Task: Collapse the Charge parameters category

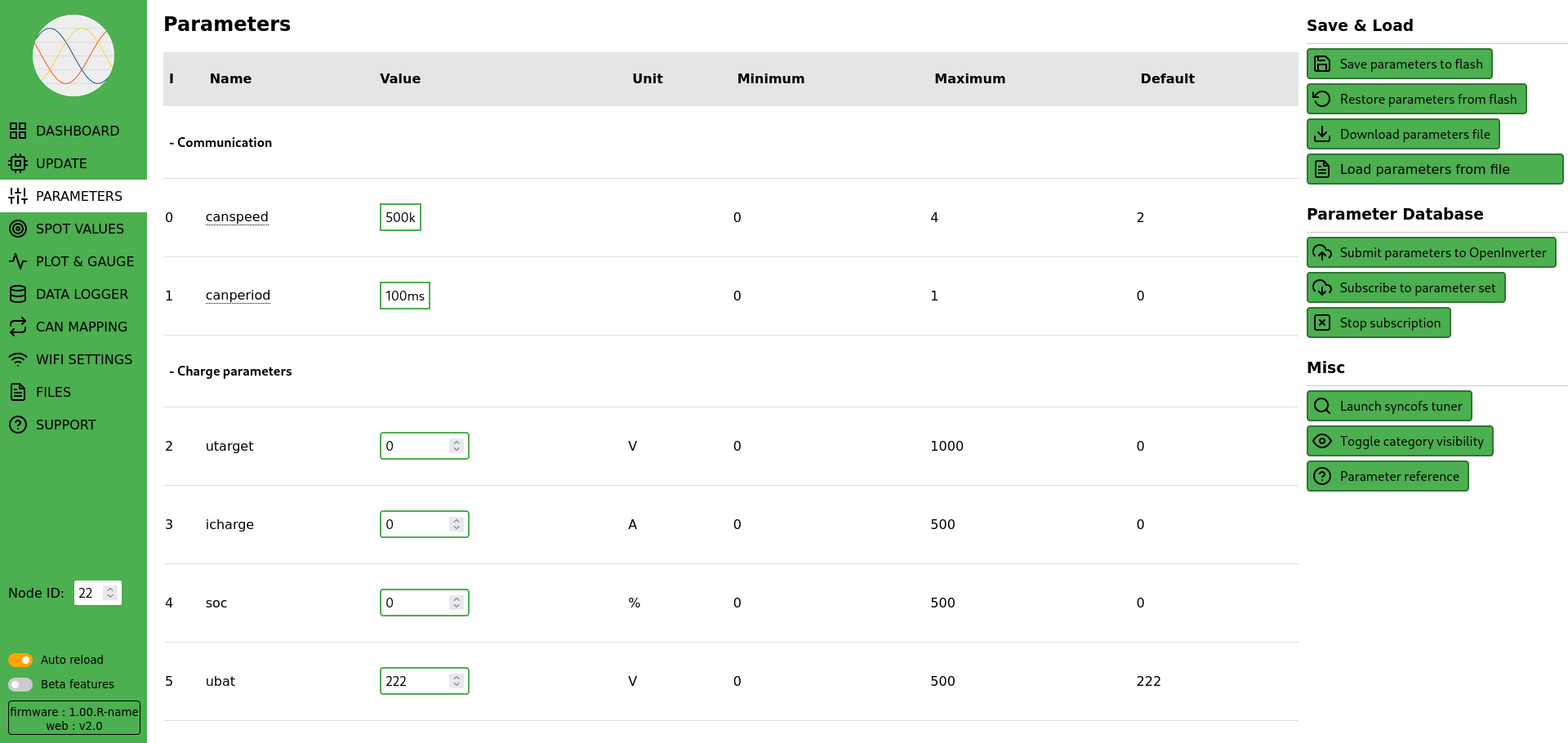Action: pos(230,371)
